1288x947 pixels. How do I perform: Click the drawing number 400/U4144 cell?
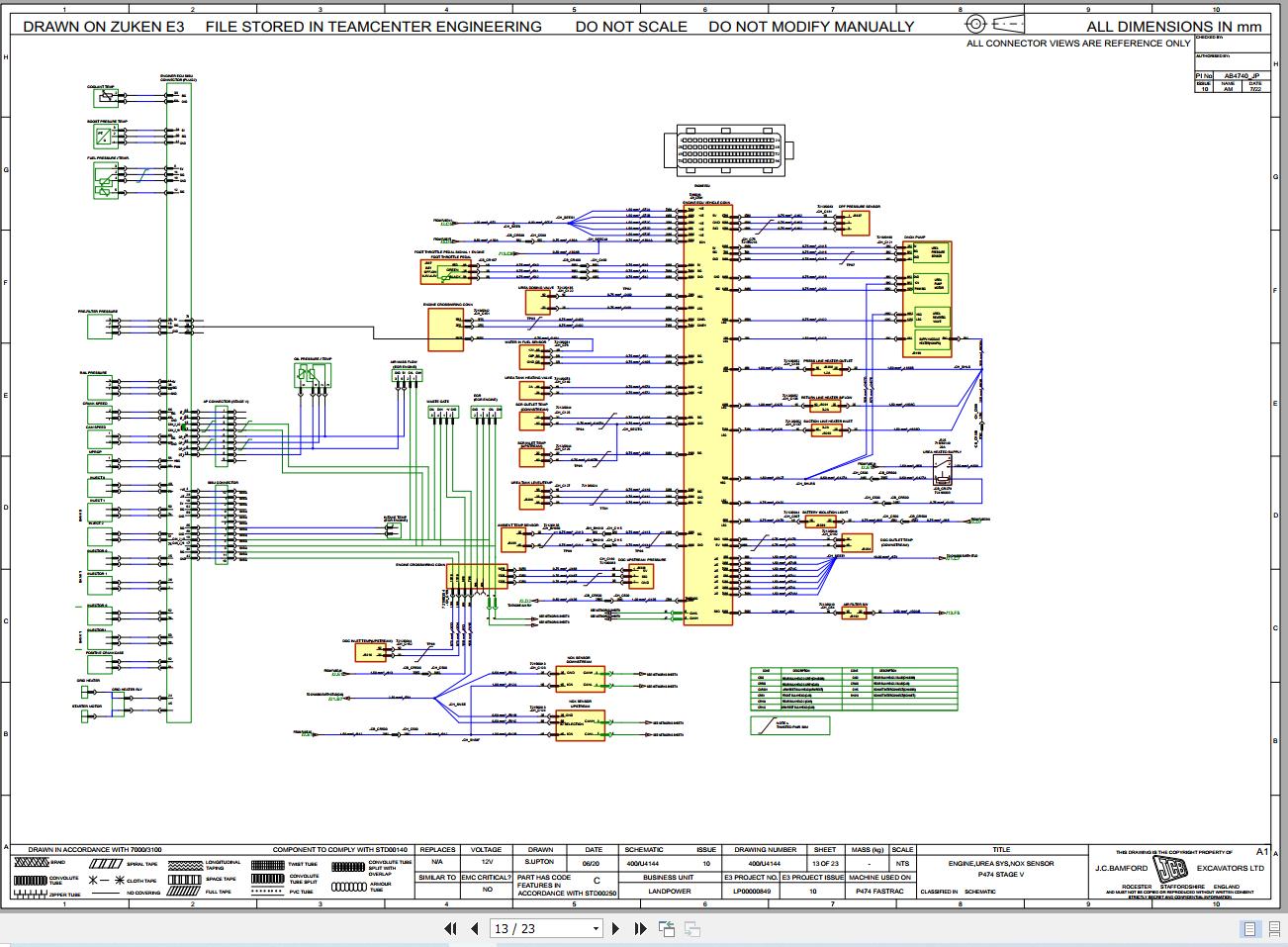click(764, 863)
